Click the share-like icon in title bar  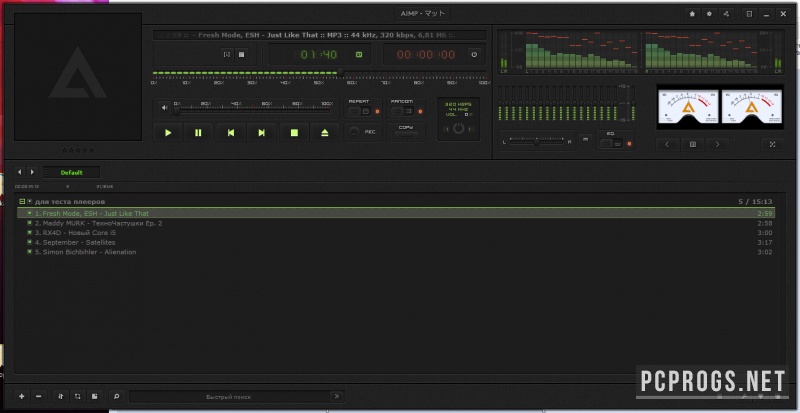(x=726, y=14)
